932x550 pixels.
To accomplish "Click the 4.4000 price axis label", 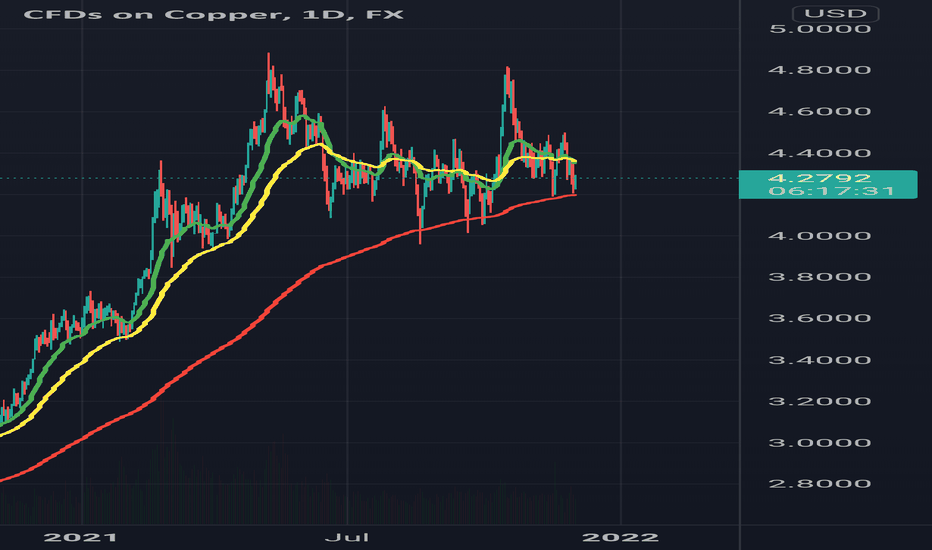I will pos(820,153).
